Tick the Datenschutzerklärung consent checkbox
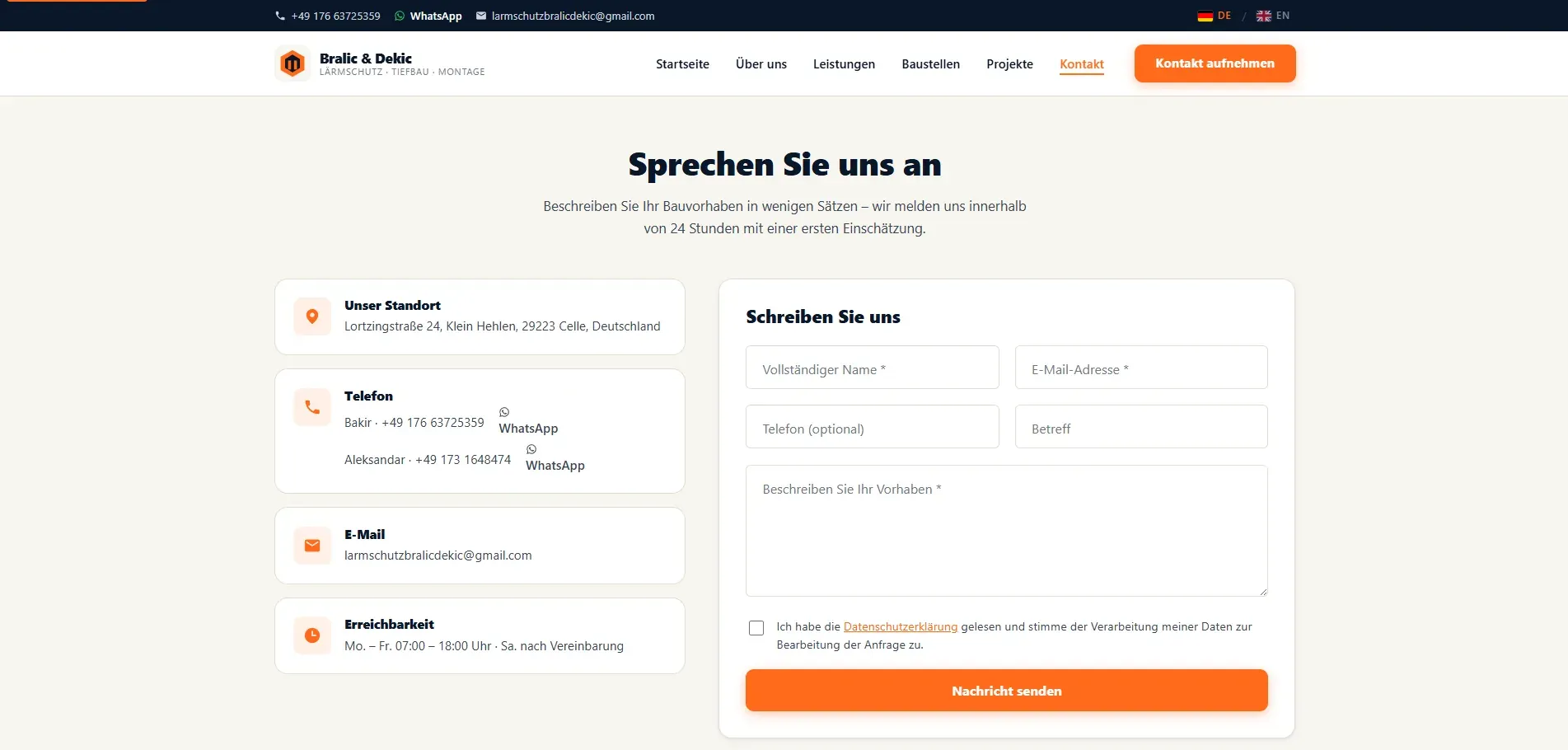 click(756, 628)
